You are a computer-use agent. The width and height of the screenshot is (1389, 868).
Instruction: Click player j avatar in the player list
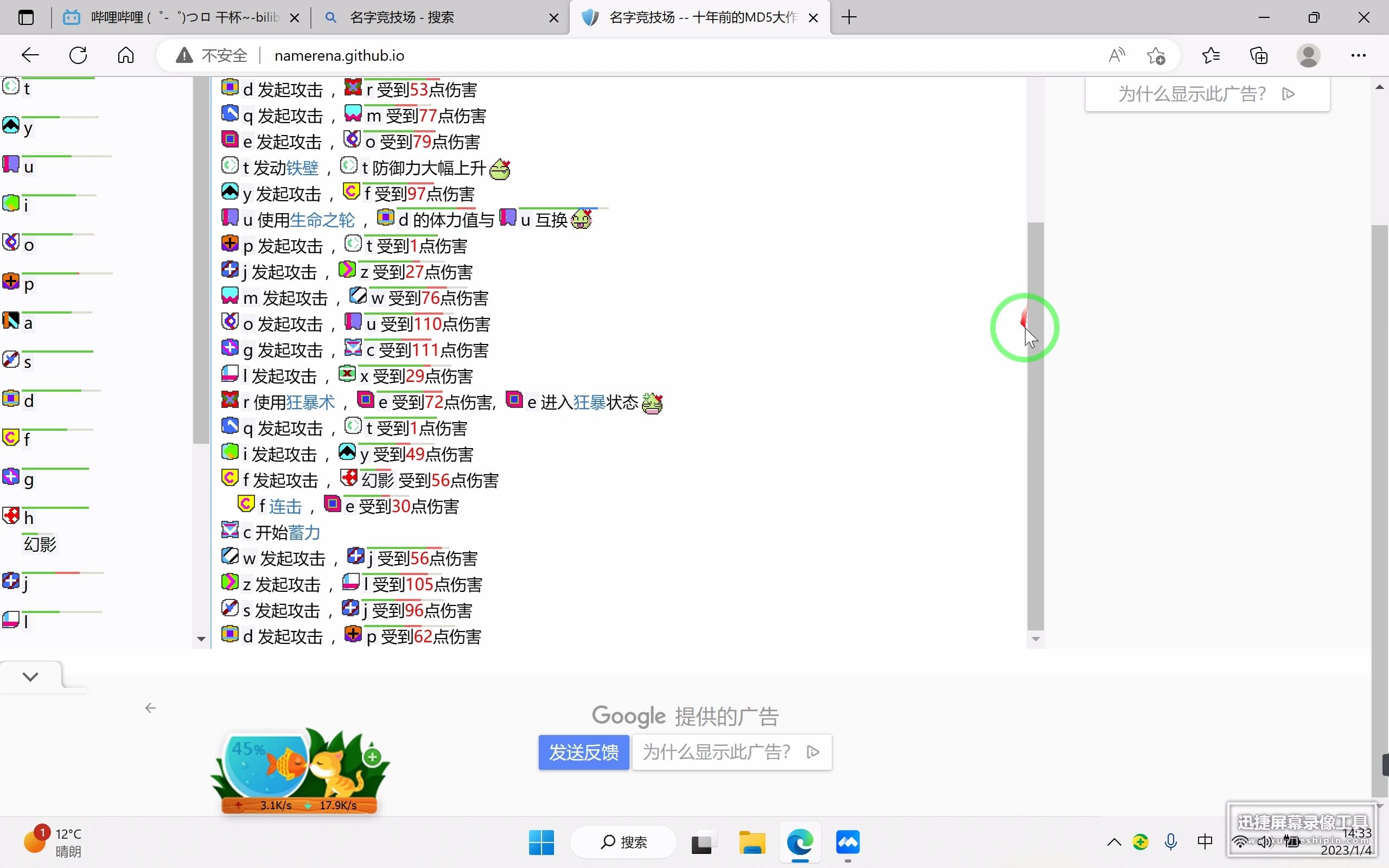(x=11, y=580)
